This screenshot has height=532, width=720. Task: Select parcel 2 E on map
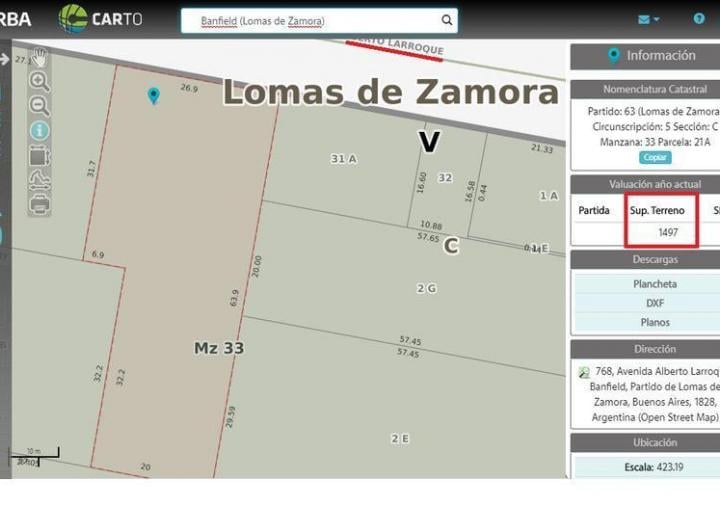(400, 438)
